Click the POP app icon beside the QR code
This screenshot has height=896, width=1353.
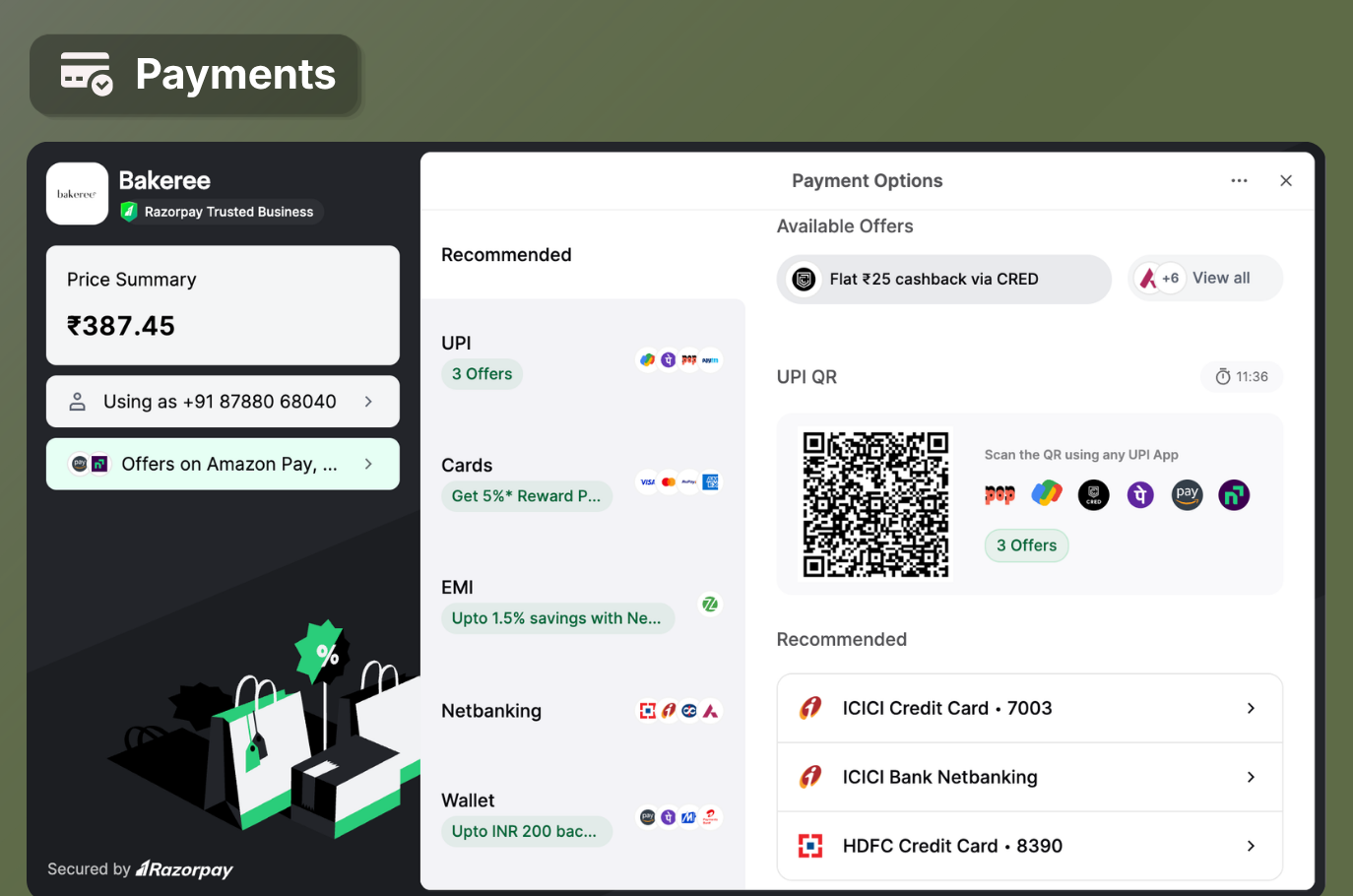click(x=999, y=494)
